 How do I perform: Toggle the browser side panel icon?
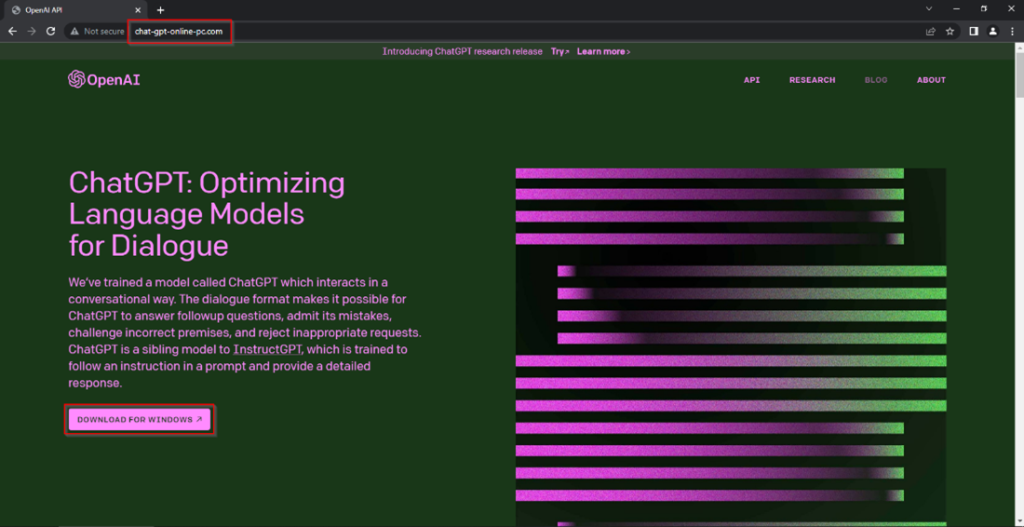[x=974, y=31]
